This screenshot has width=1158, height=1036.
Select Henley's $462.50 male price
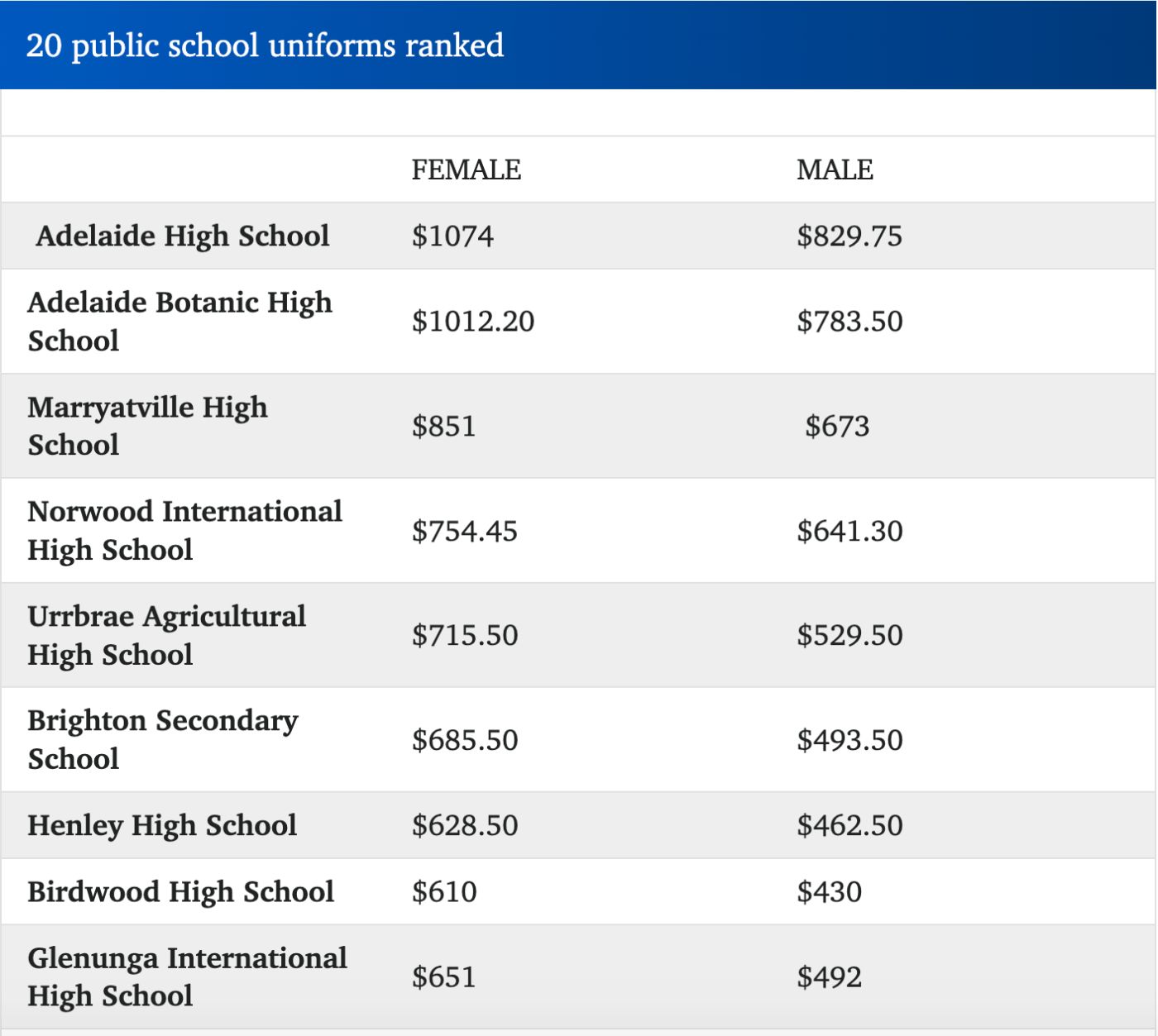pyautogui.click(x=849, y=825)
